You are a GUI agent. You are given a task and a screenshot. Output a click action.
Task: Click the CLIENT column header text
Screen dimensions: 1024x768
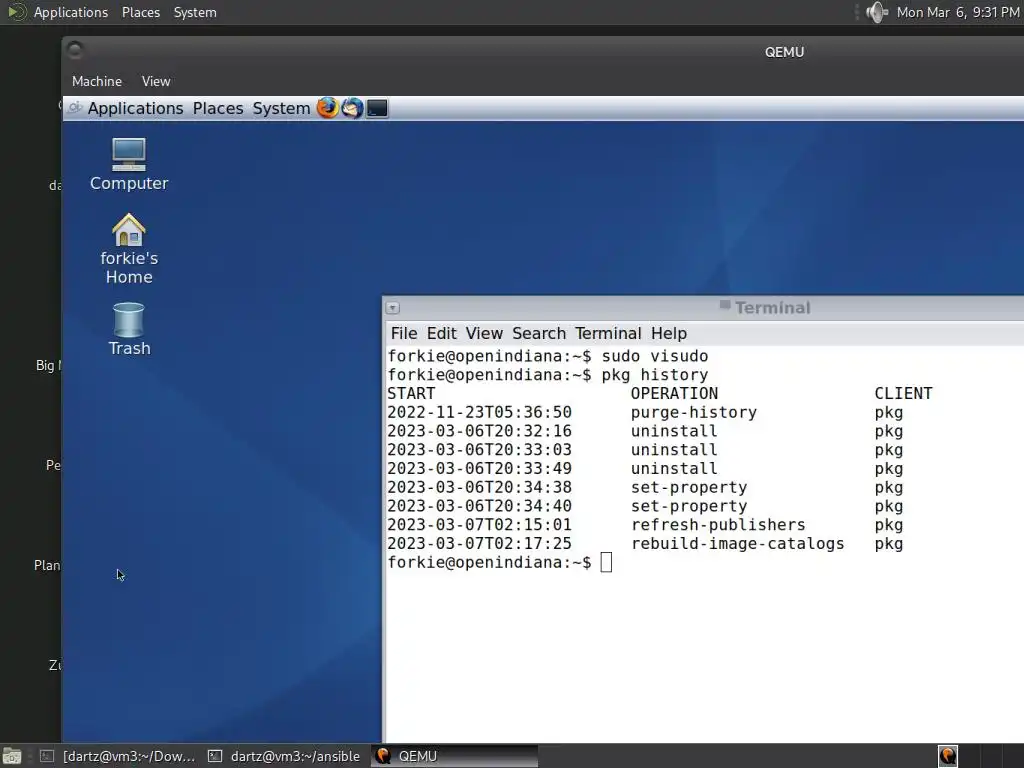pyautogui.click(x=903, y=394)
